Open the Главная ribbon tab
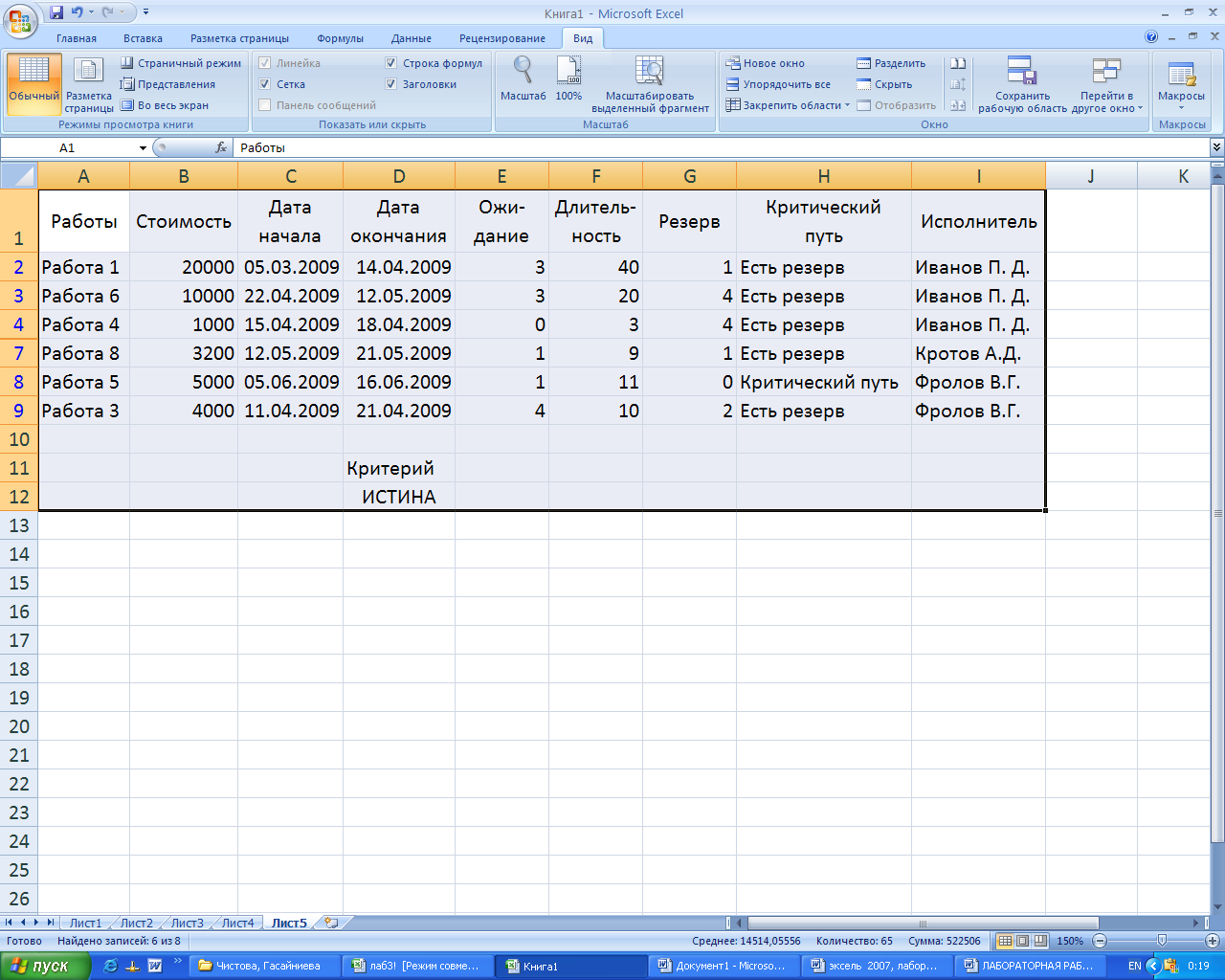Image resolution: width=1225 pixels, height=980 pixels. point(77,38)
